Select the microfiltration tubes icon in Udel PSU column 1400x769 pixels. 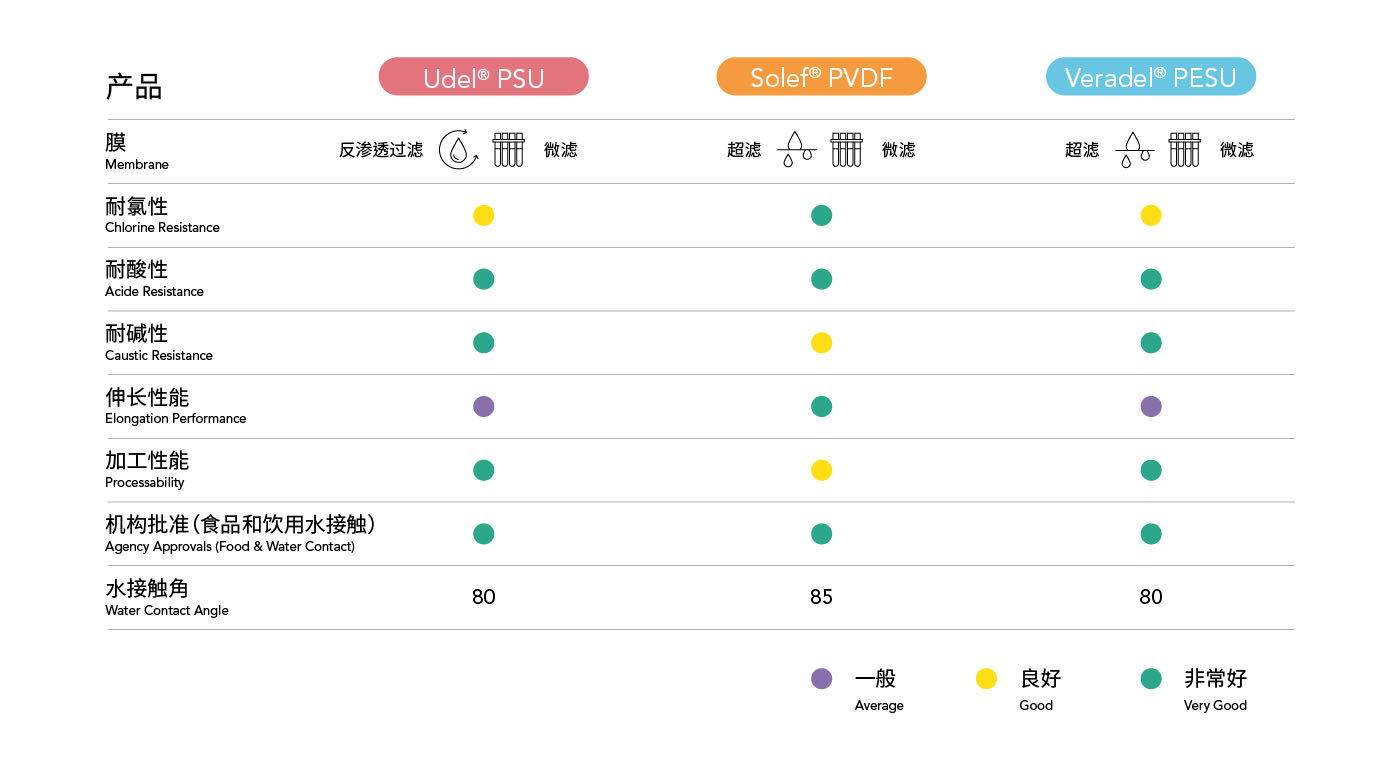(508, 150)
